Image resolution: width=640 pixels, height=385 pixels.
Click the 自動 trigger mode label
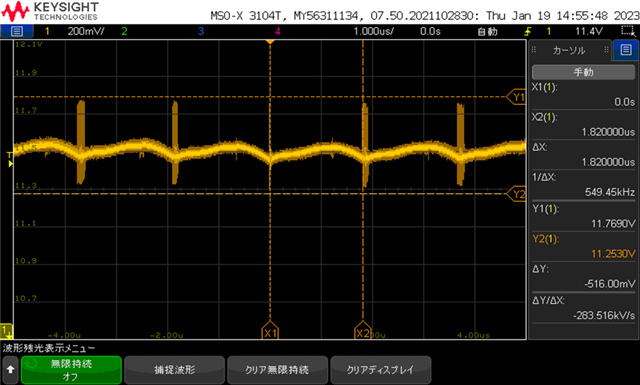tap(487, 31)
